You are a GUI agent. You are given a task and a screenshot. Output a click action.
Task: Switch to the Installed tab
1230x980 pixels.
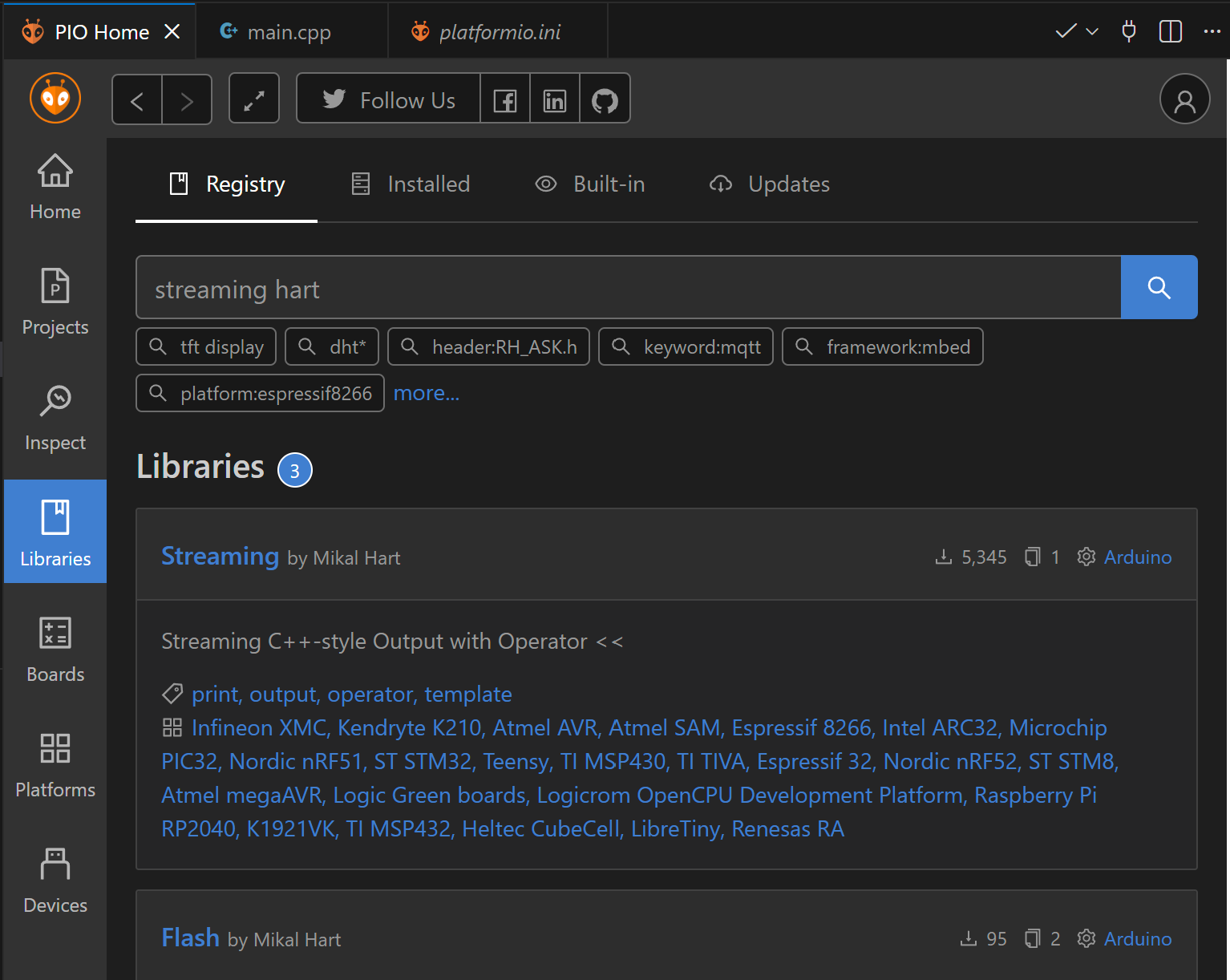click(x=411, y=184)
